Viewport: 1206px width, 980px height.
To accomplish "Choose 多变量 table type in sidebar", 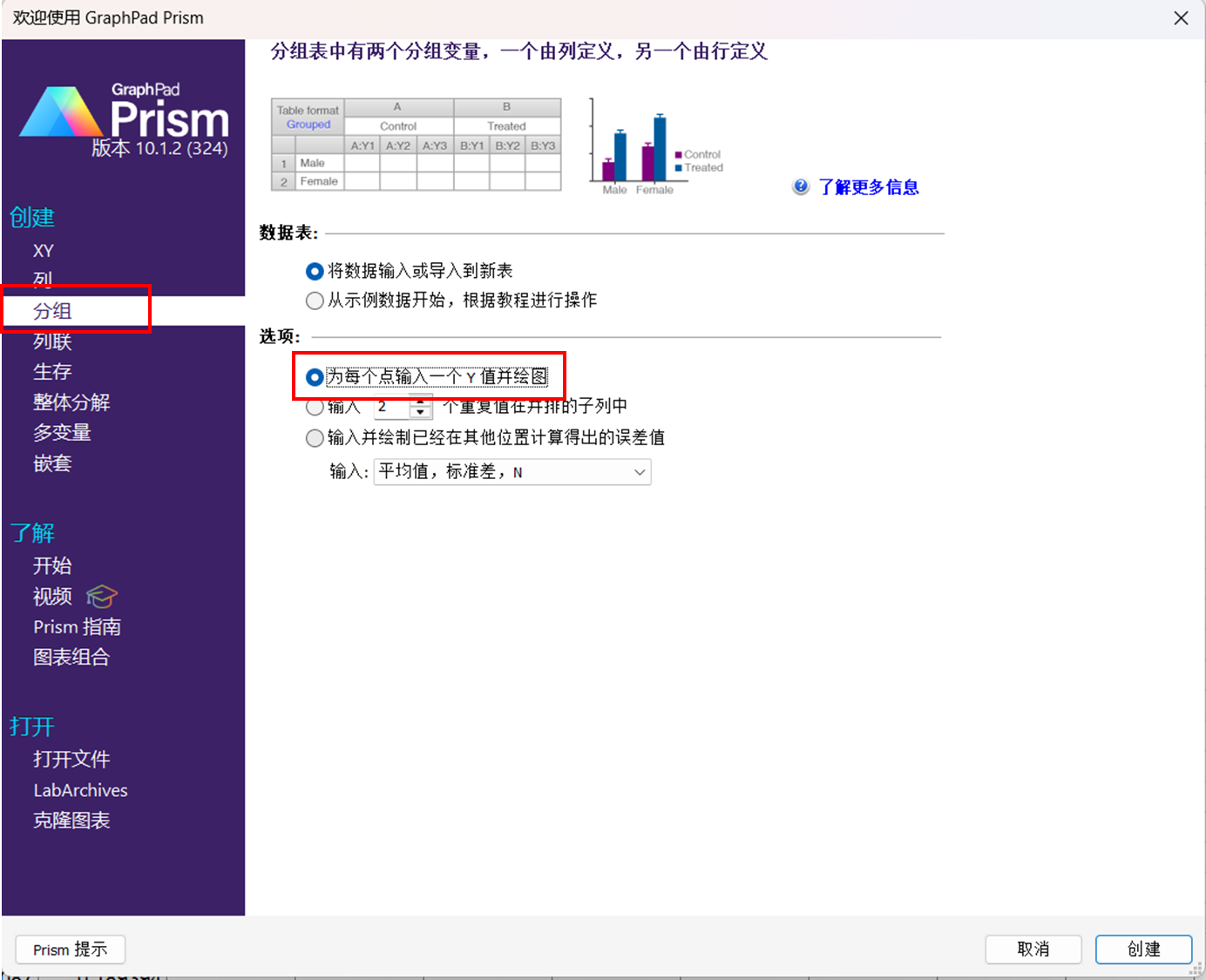I will 62,433.
